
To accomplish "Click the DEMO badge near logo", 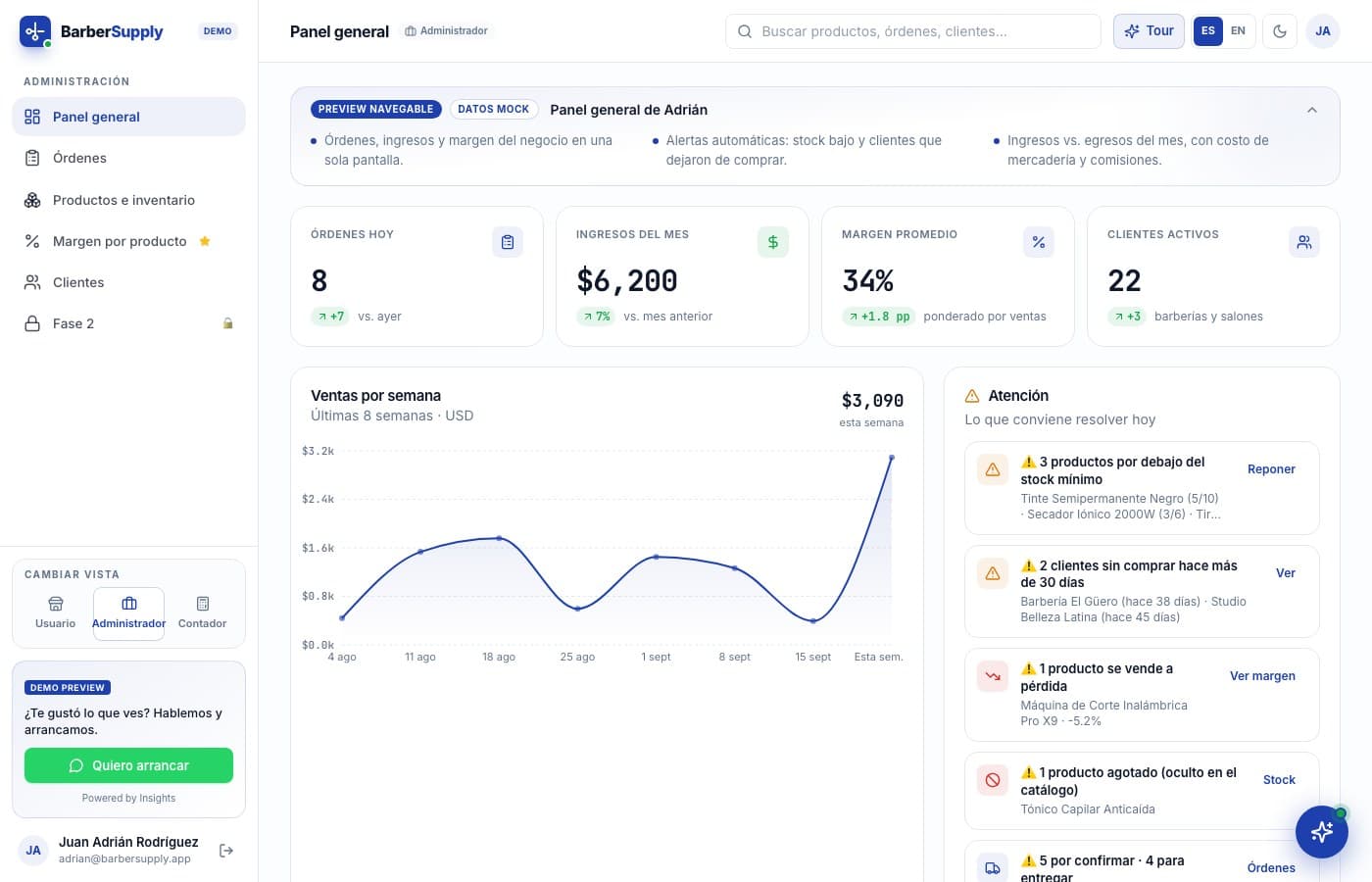I will tap(218, 31).
